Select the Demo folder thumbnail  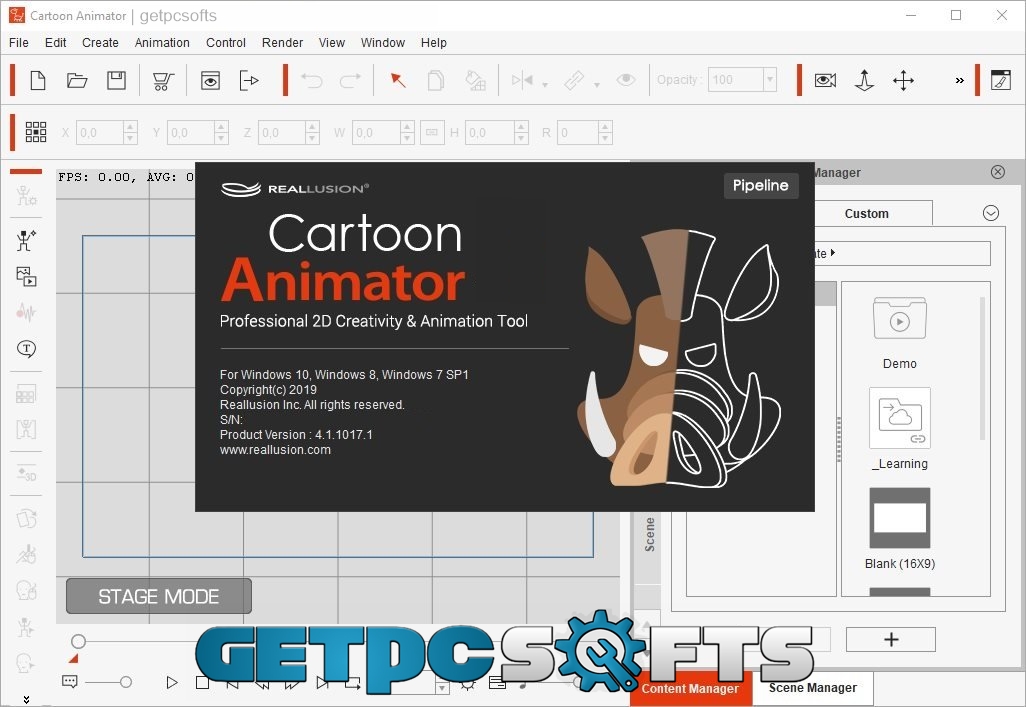click(900, 319)
